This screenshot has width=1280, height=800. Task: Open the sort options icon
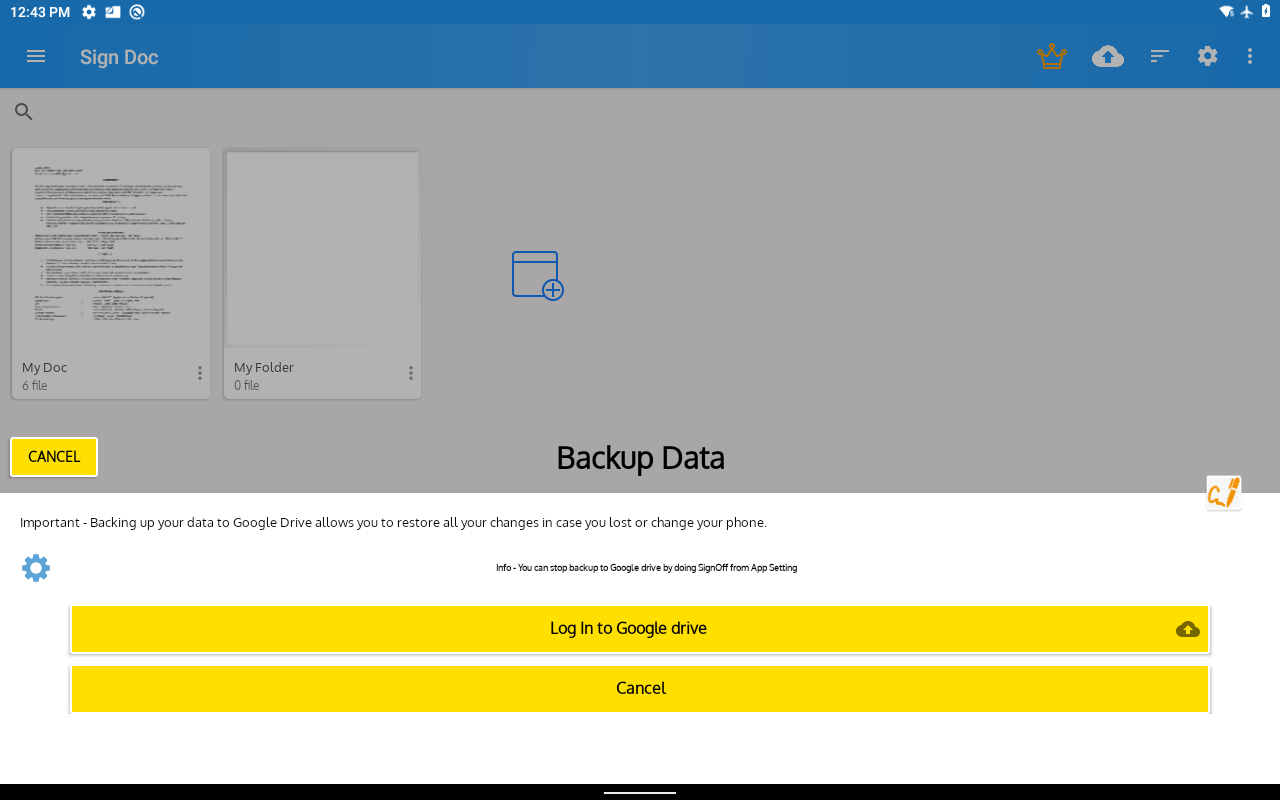1160,56
